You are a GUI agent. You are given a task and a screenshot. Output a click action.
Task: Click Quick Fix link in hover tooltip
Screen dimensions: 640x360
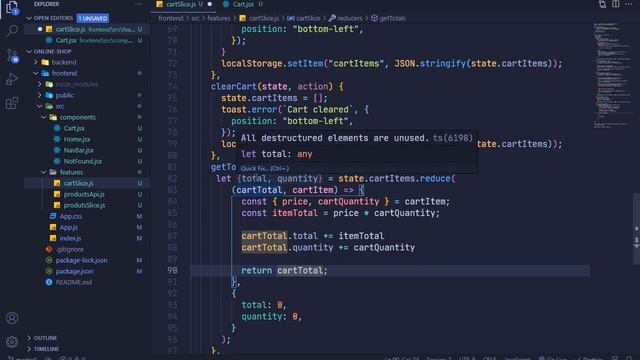[x=264, y=168]
